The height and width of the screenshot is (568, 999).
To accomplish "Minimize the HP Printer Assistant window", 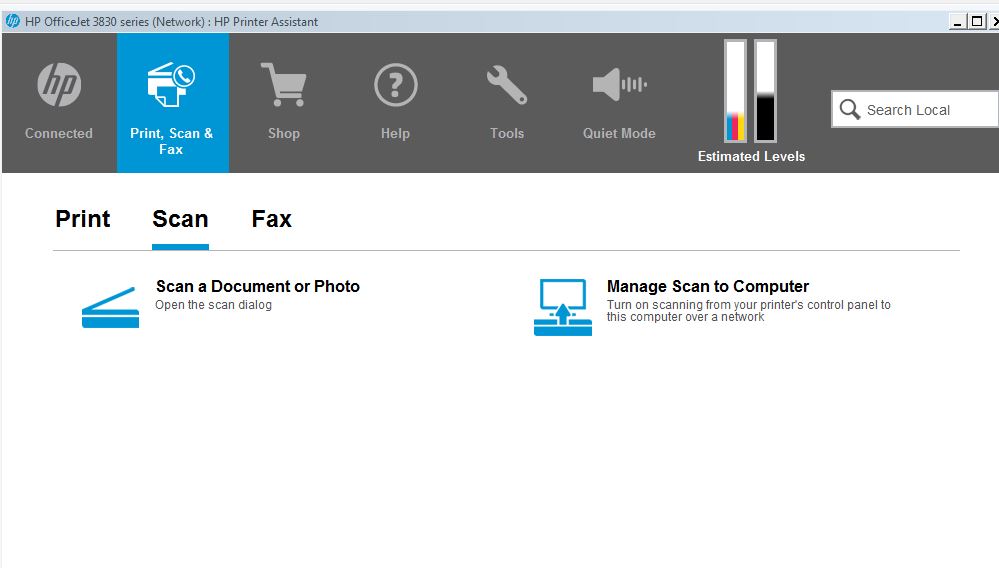I will [x=956, y=22].
